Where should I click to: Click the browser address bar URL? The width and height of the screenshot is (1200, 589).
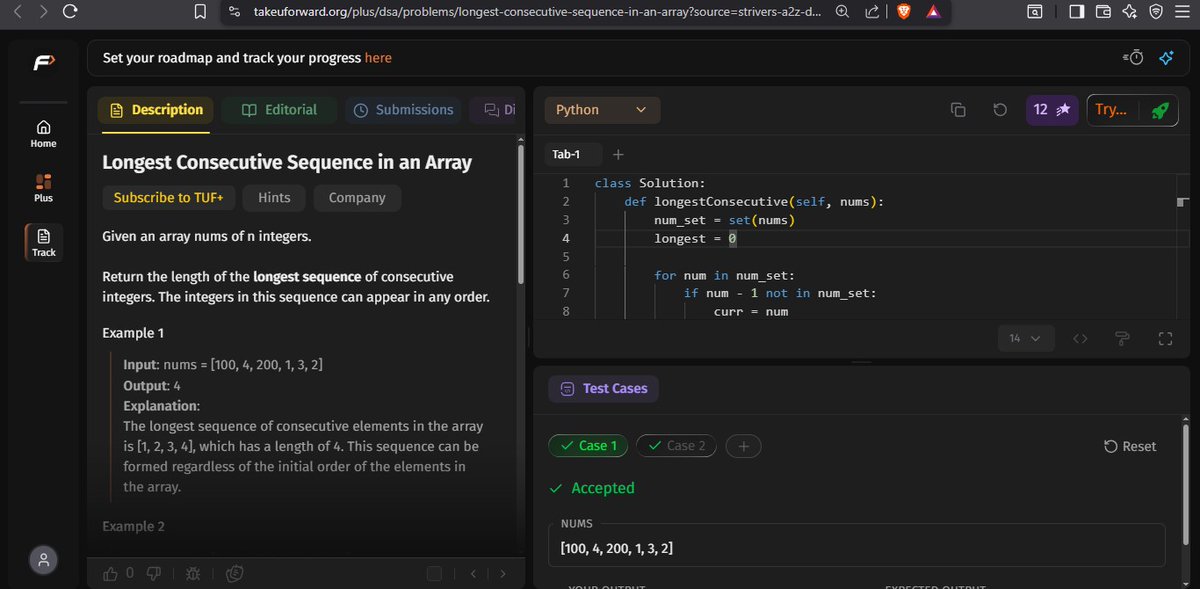coord(538,12)
